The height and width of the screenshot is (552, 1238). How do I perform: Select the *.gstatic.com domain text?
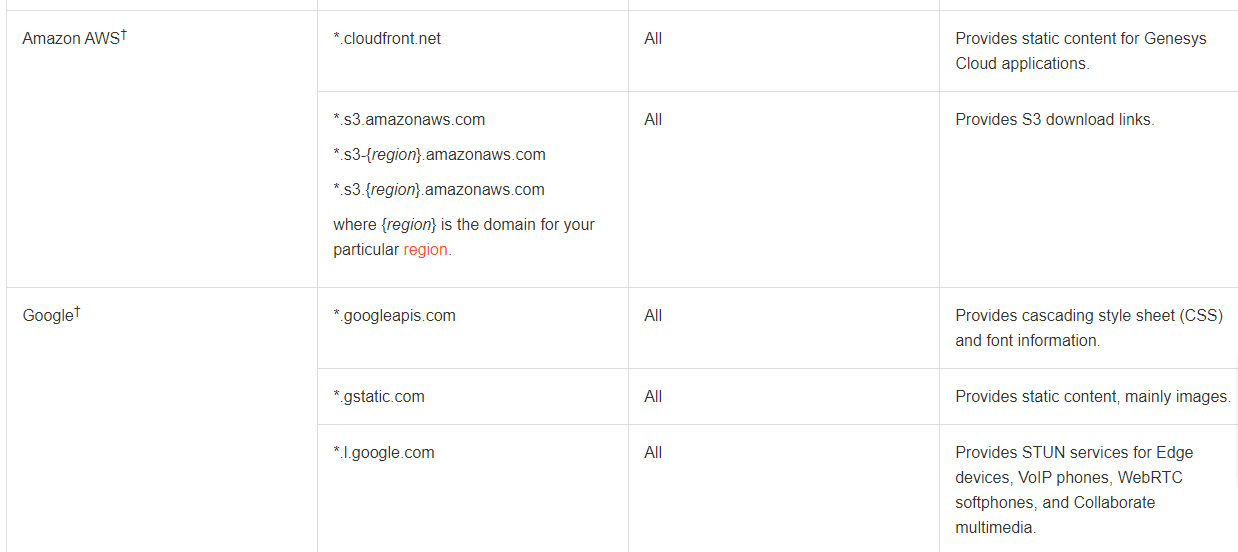click(x=379, y=397)
